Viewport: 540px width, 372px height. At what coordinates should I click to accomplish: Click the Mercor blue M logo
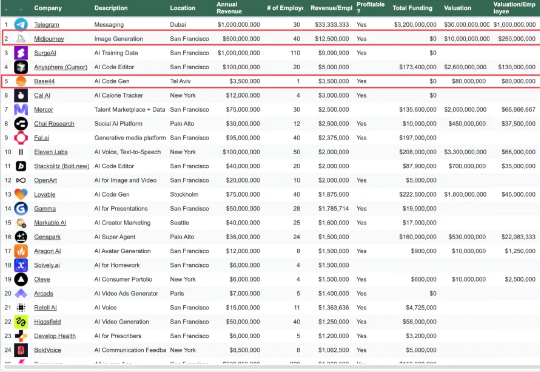pos(21,110)
